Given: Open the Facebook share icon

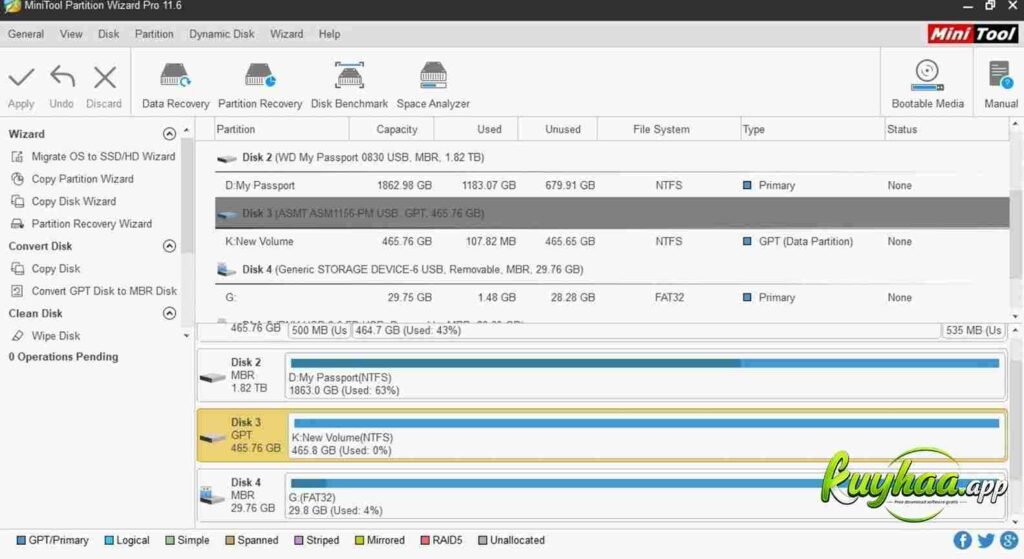Looking at the screenshot, I should coord(962,540).
